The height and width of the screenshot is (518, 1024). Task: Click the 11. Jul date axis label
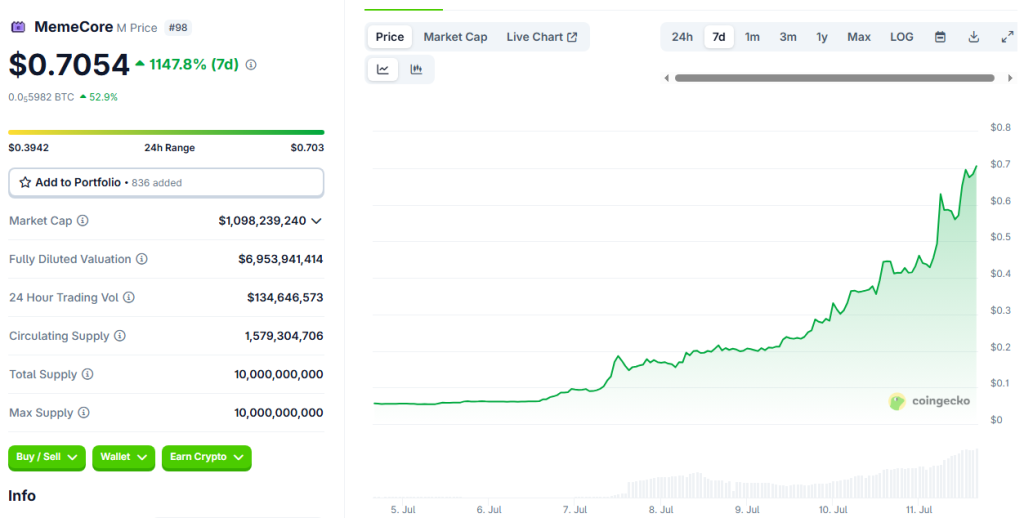coord(919,510)
